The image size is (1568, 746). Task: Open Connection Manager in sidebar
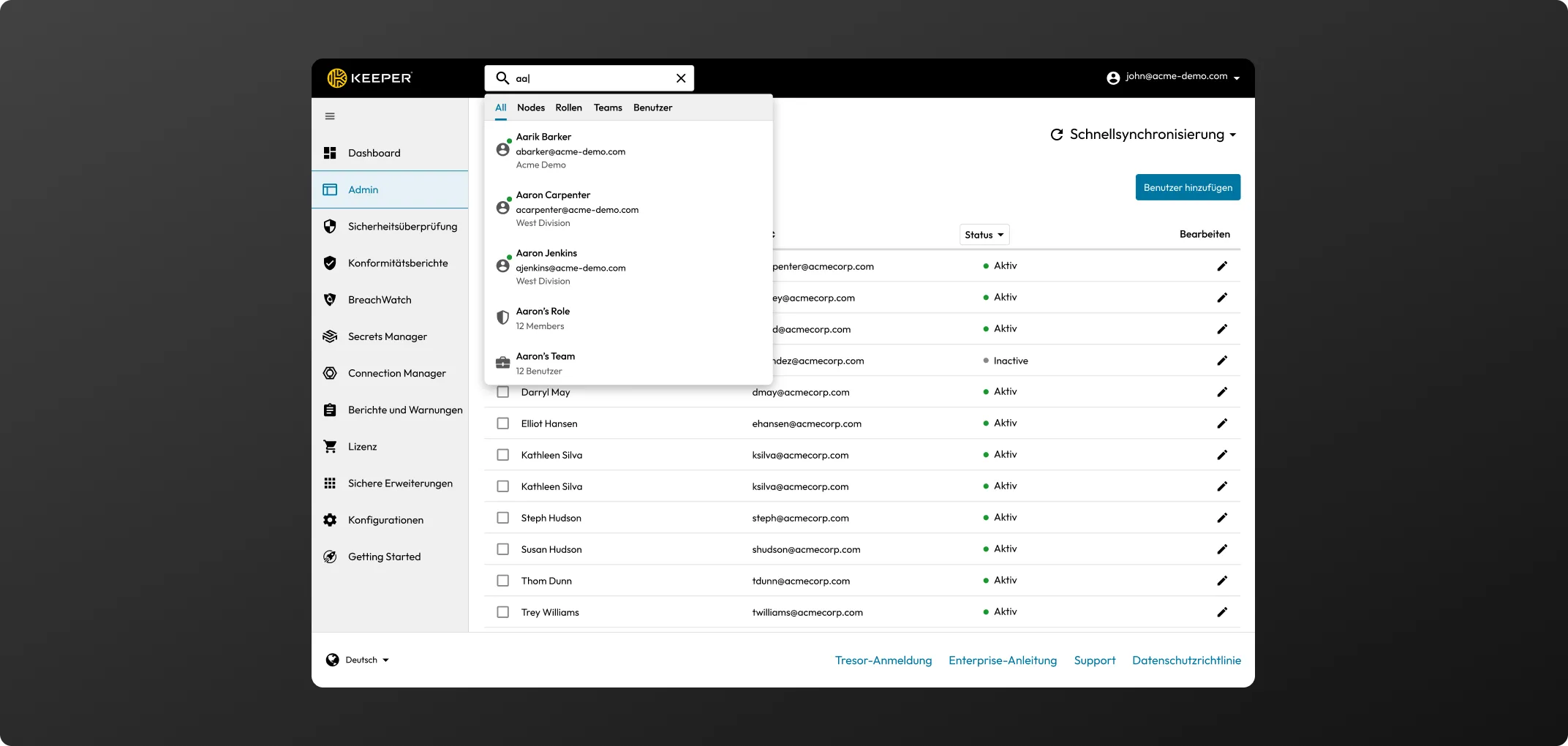[x=390, y=373]
